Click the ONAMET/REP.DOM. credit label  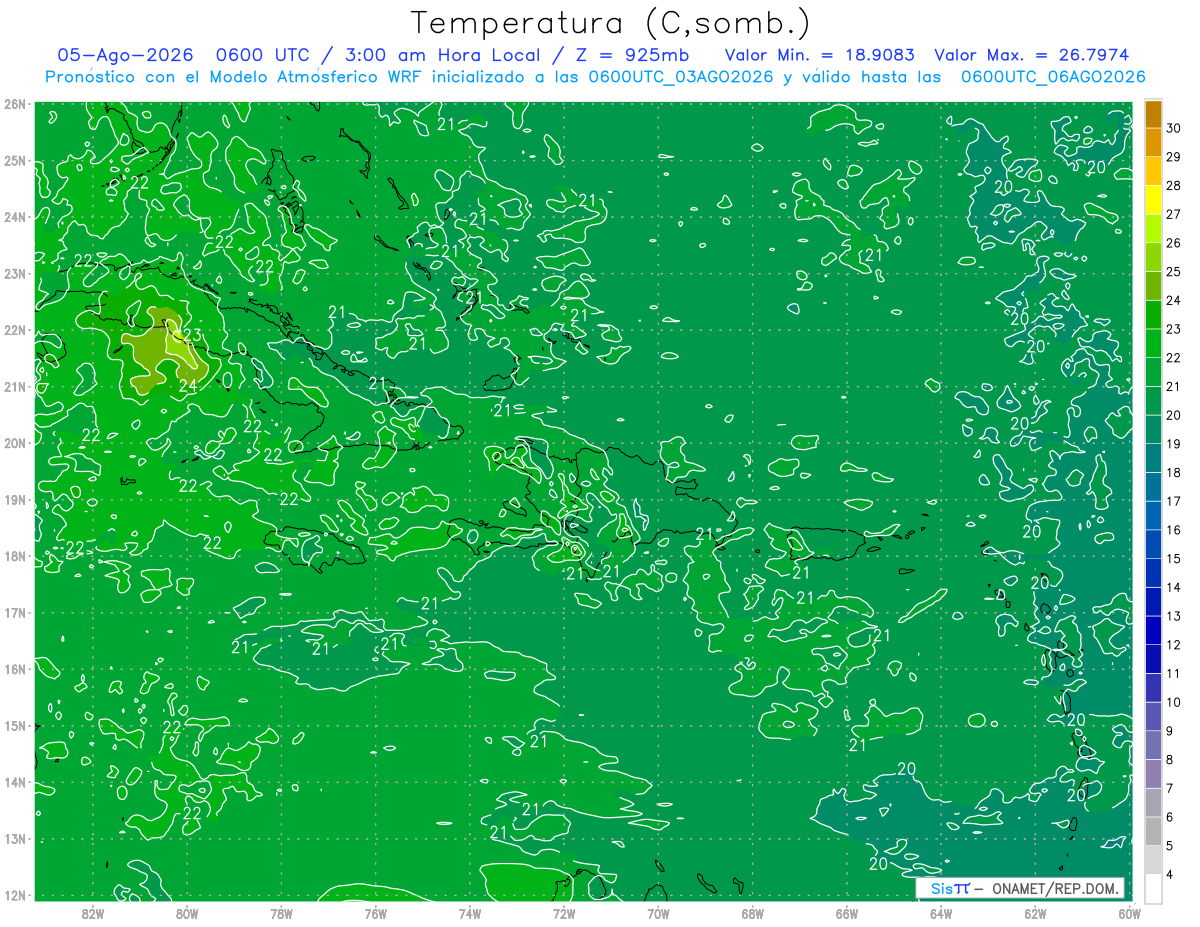coord(1055,888)
